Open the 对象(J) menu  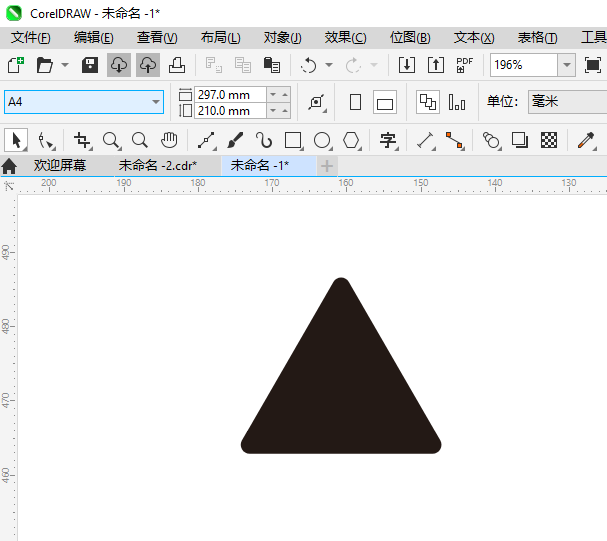(283, 38)
